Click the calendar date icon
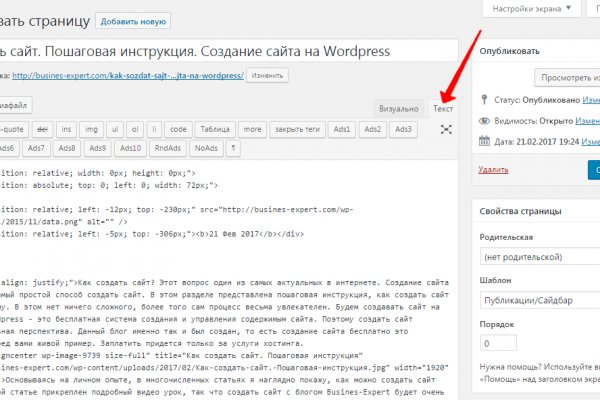Image resolution: width=600 pixels, height=400 pixels. tap(485, 143)
